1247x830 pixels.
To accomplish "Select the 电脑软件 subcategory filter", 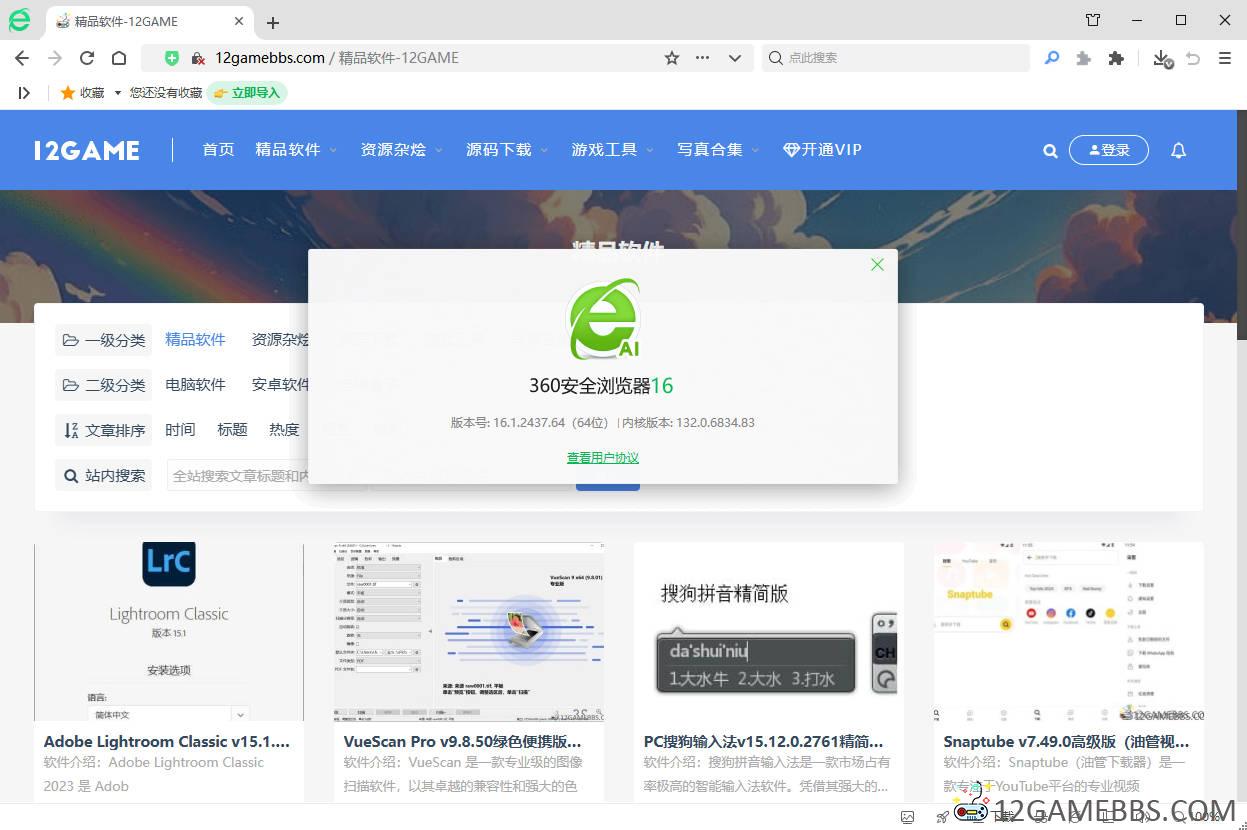I will click(x=195, y=385).
